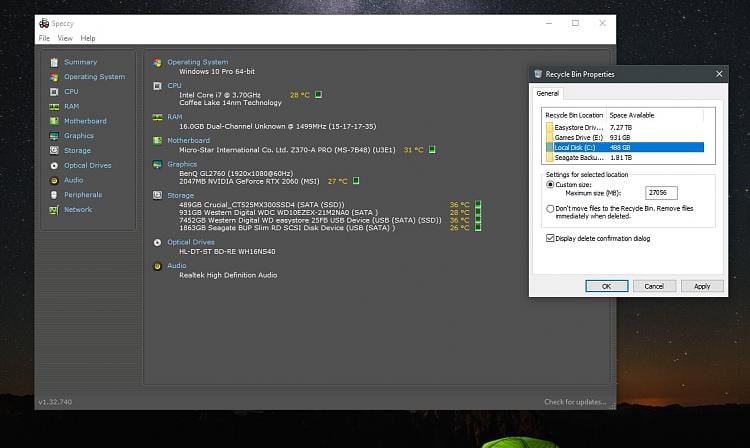Select the Custom size radio button

tap(550, 185)
